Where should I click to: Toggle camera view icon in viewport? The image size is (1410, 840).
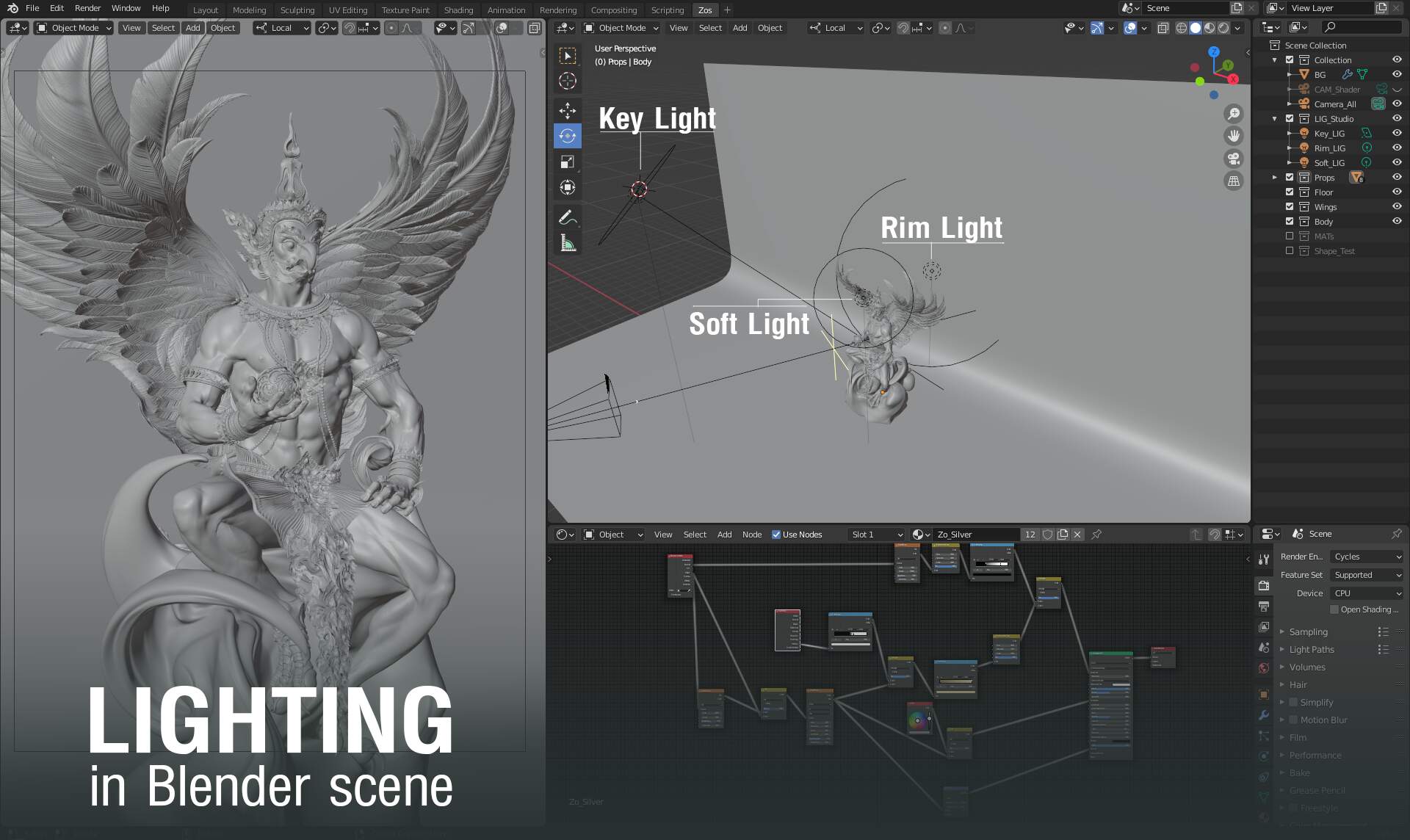(x=1234, y=159)
